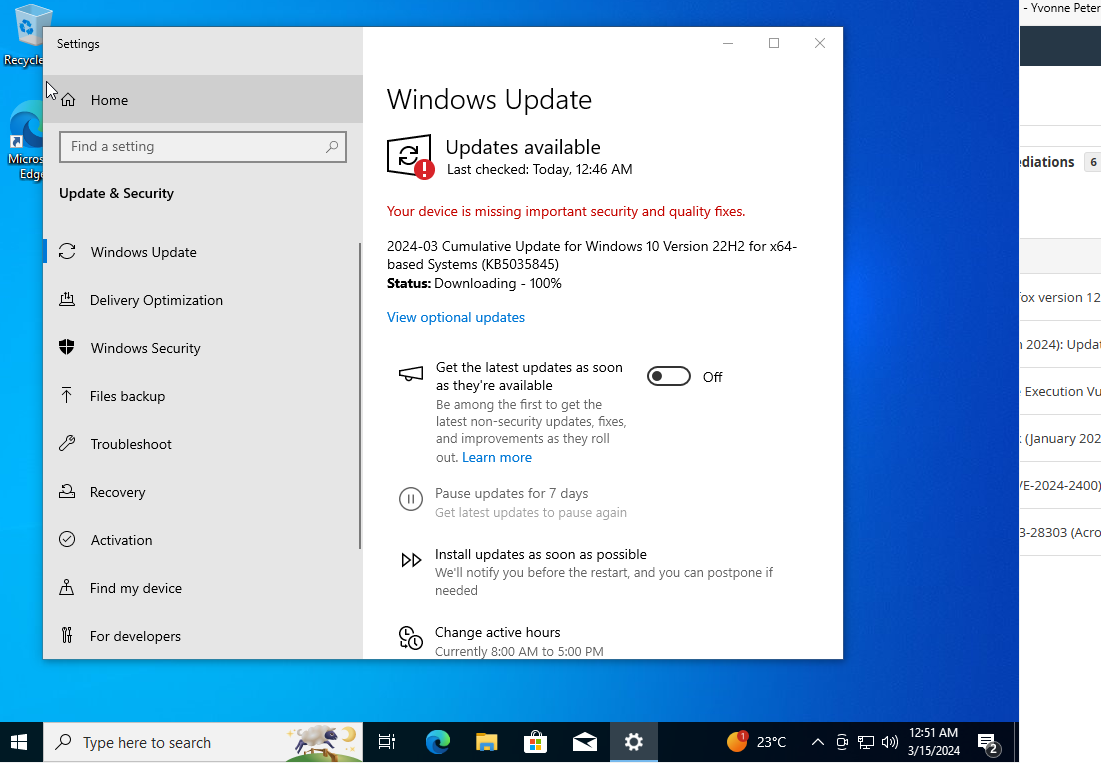This screenshot has height=763, width=1101.
Task: Open Windows Update in the sidebar
Action: click(x=203, y=252)
